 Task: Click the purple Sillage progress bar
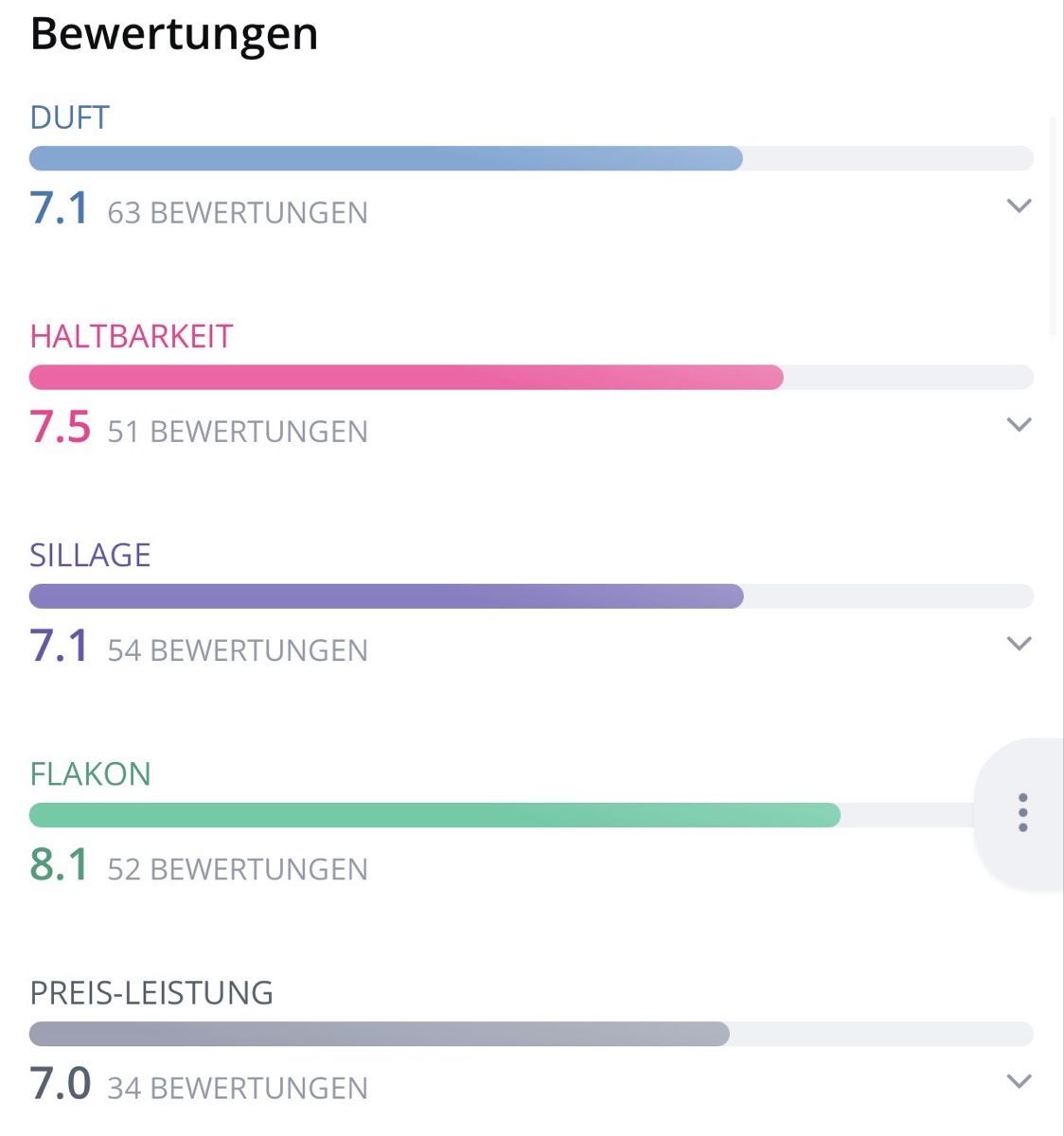coord(531,595)
